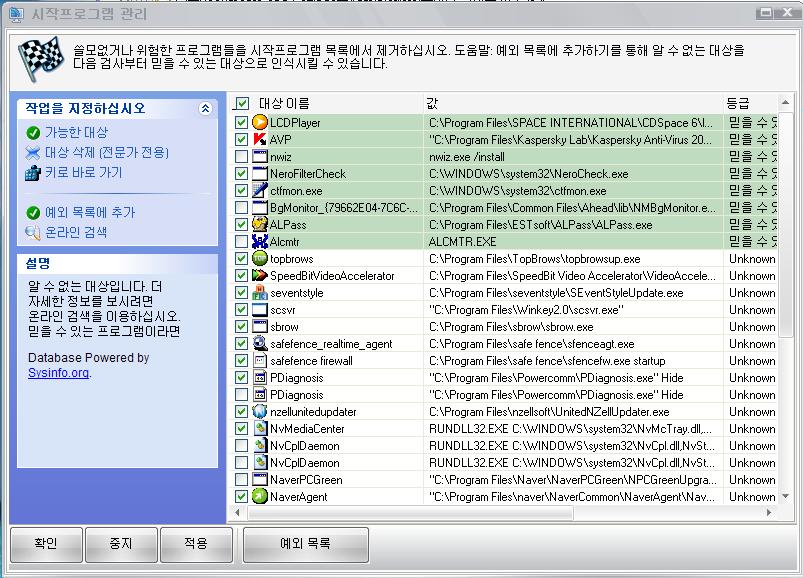This screenshot has height=578, width=803.
Task: Click the BgMonitor entry icon
Action: click(x=260, y=207)
